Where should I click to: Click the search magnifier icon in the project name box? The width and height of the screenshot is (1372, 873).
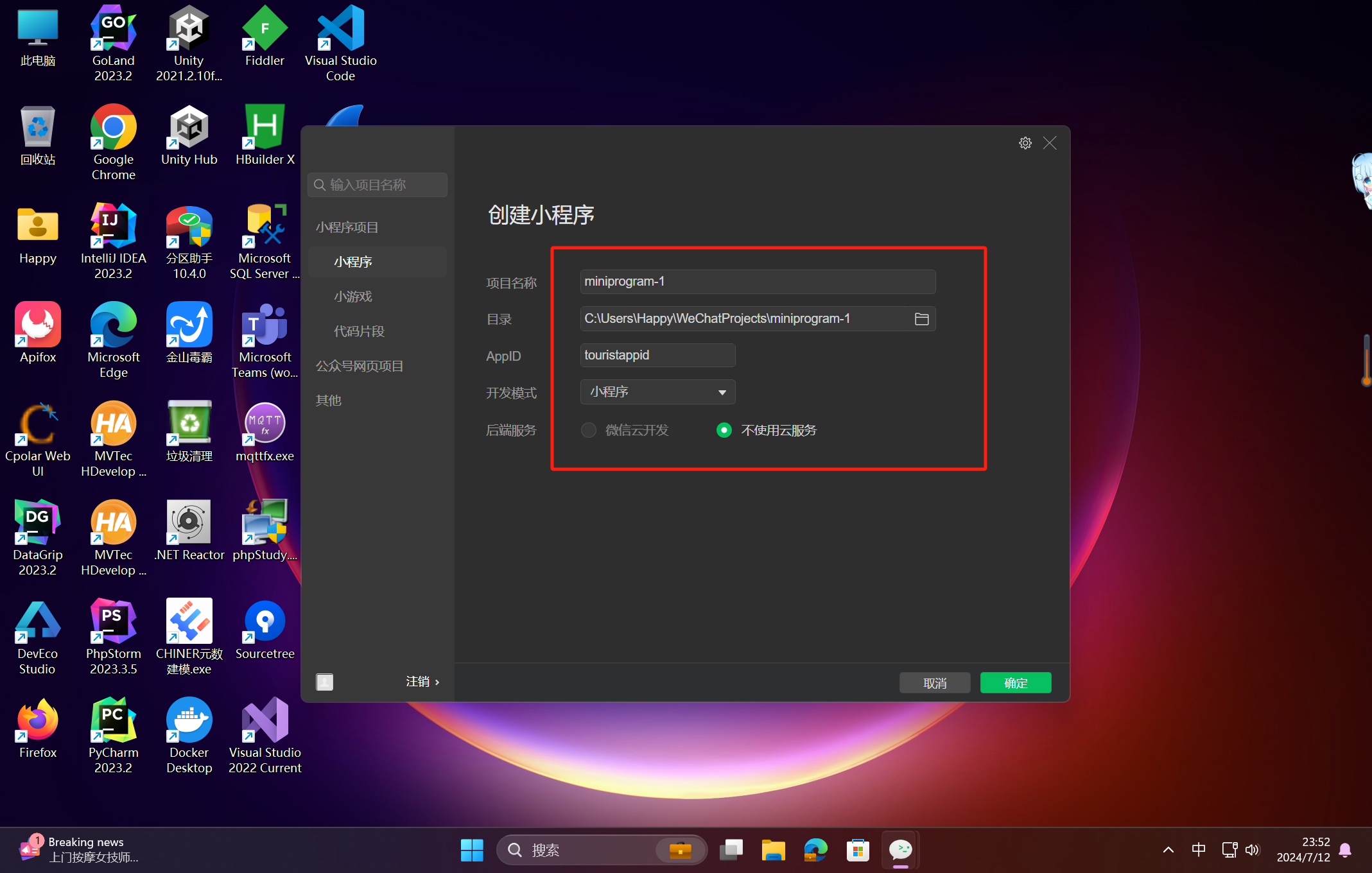(x=320, y=185)
